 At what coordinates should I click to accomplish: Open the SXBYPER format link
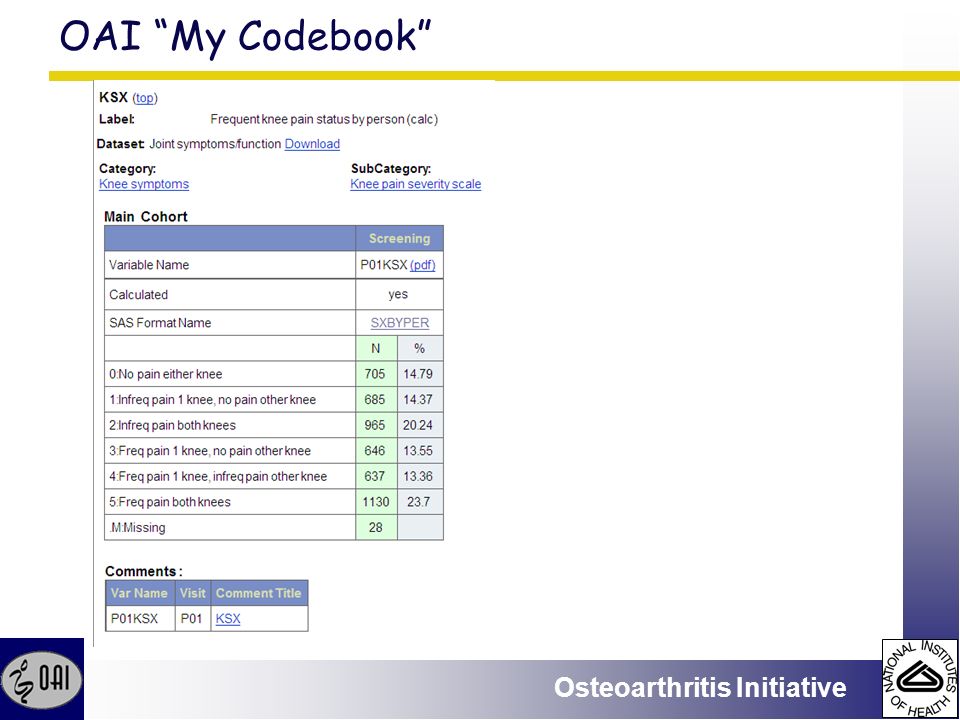(x=400, y=323)
